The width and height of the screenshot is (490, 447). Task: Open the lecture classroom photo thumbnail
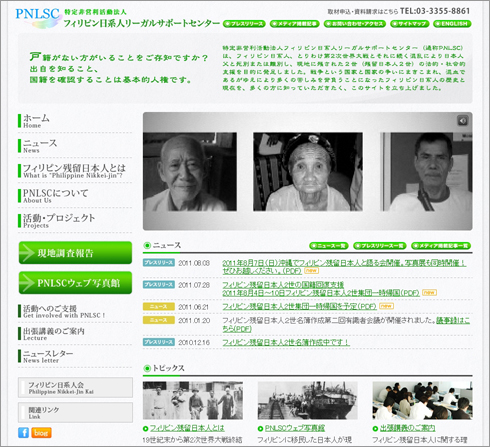(x=422, y=400)
